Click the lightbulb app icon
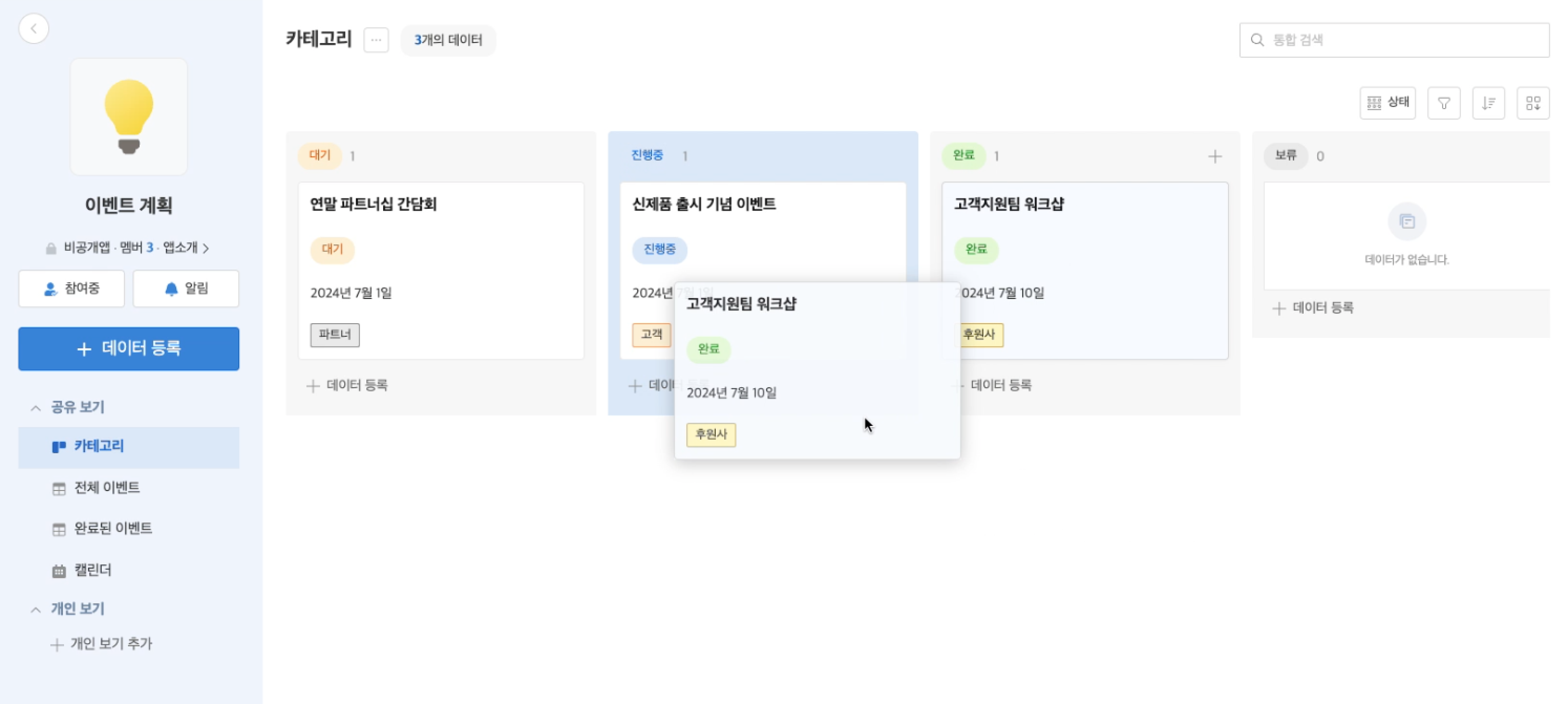 click(129, 117)
